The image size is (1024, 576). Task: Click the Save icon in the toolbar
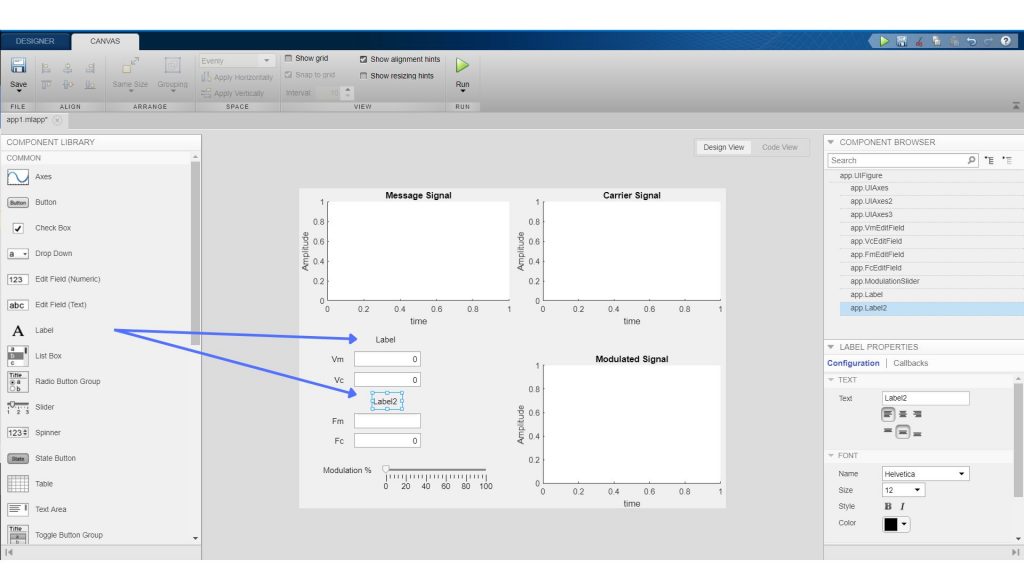[17, 66]
